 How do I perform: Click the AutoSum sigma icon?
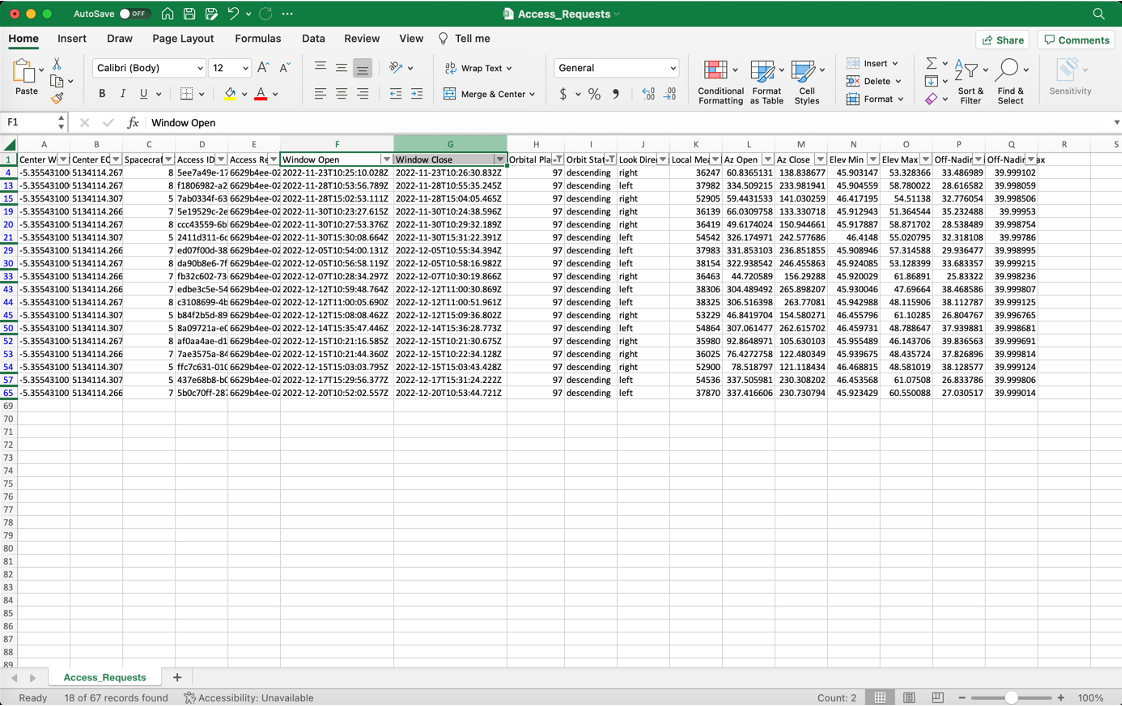click(x=931, y=64)
